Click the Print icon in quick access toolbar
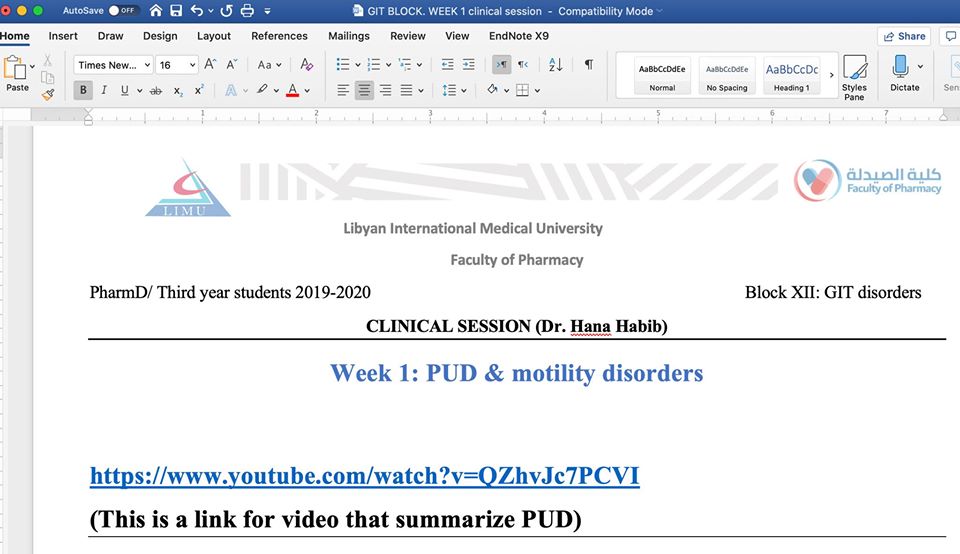 248,11
